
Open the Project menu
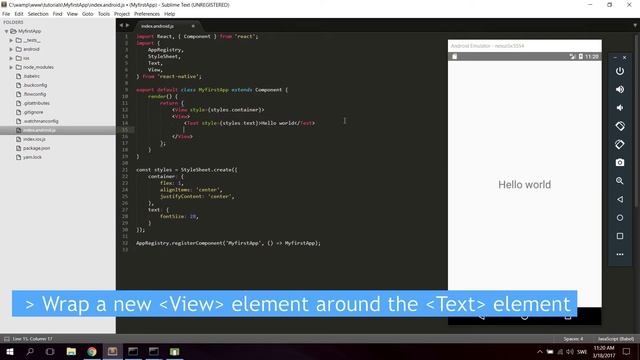pyautogui.click(x=122, y=14)
